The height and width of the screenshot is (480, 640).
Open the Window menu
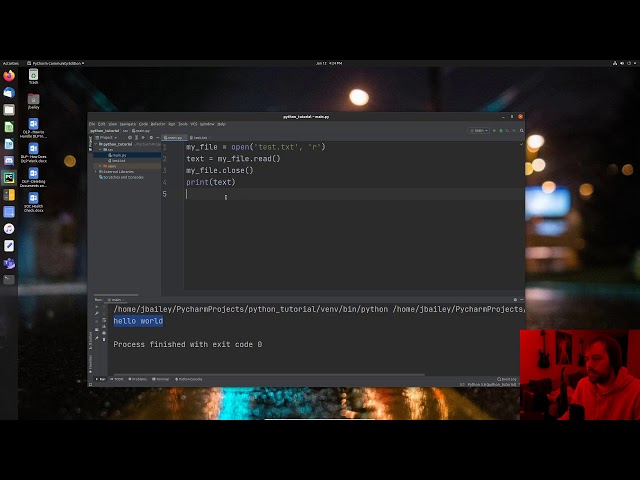click(x=207, y=124)
